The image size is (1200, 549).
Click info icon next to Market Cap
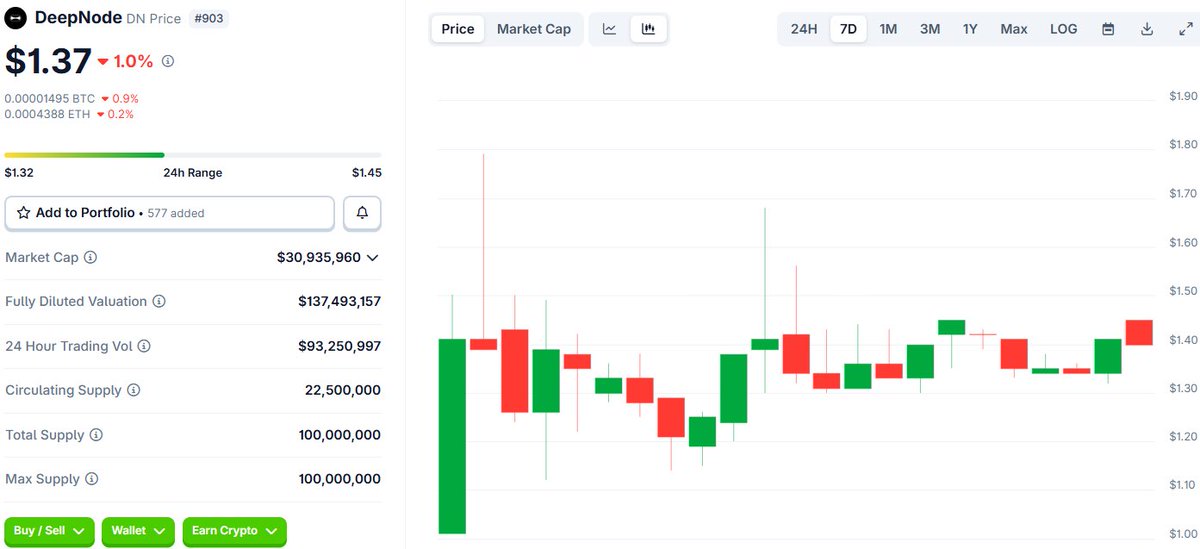point(91,258)
